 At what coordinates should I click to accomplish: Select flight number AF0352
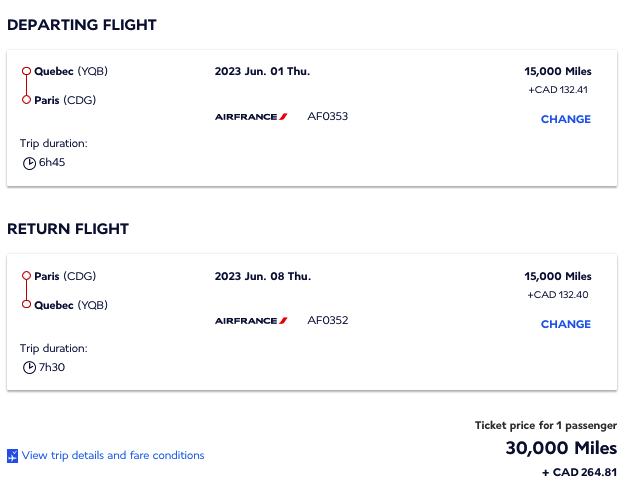point(327,321)
